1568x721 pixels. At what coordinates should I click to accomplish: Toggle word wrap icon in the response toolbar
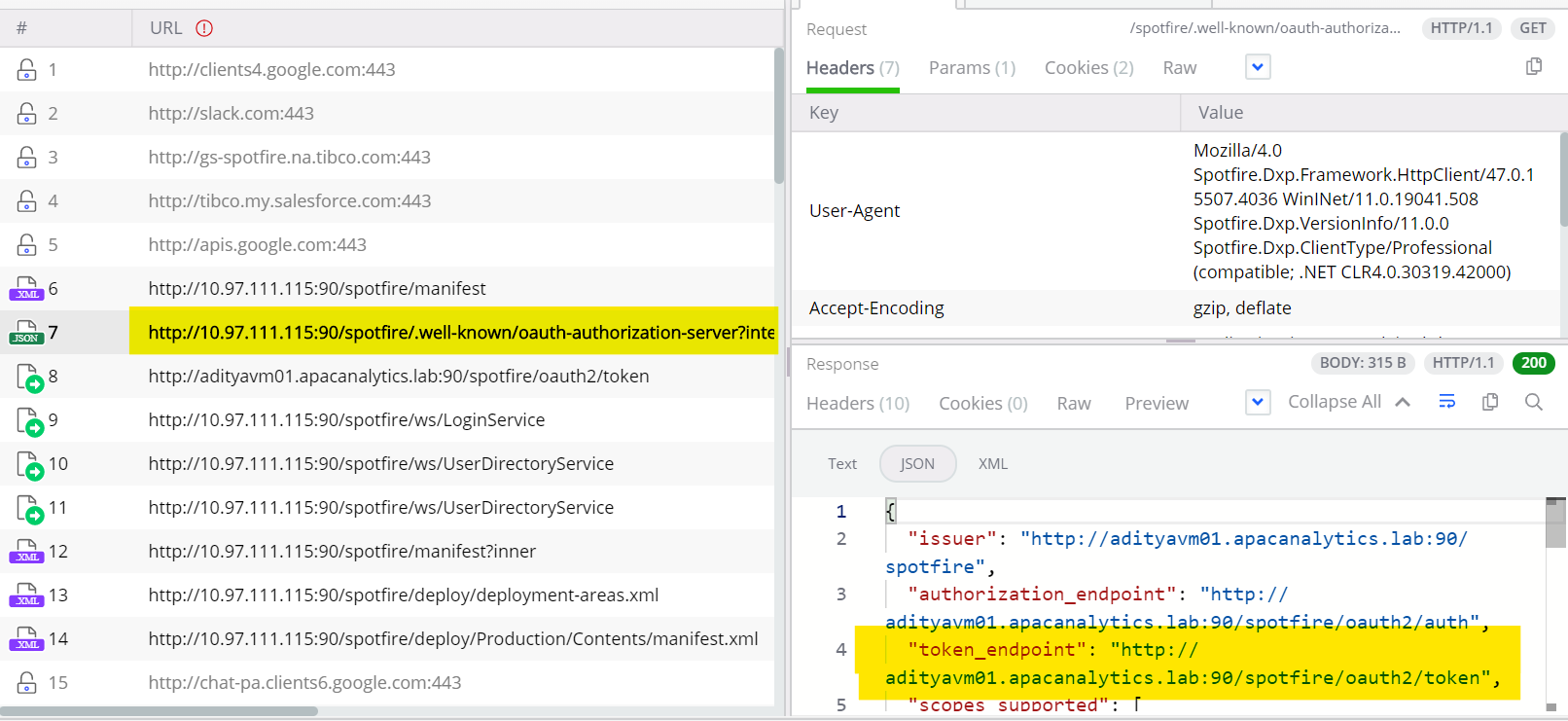pos(1447,402)
